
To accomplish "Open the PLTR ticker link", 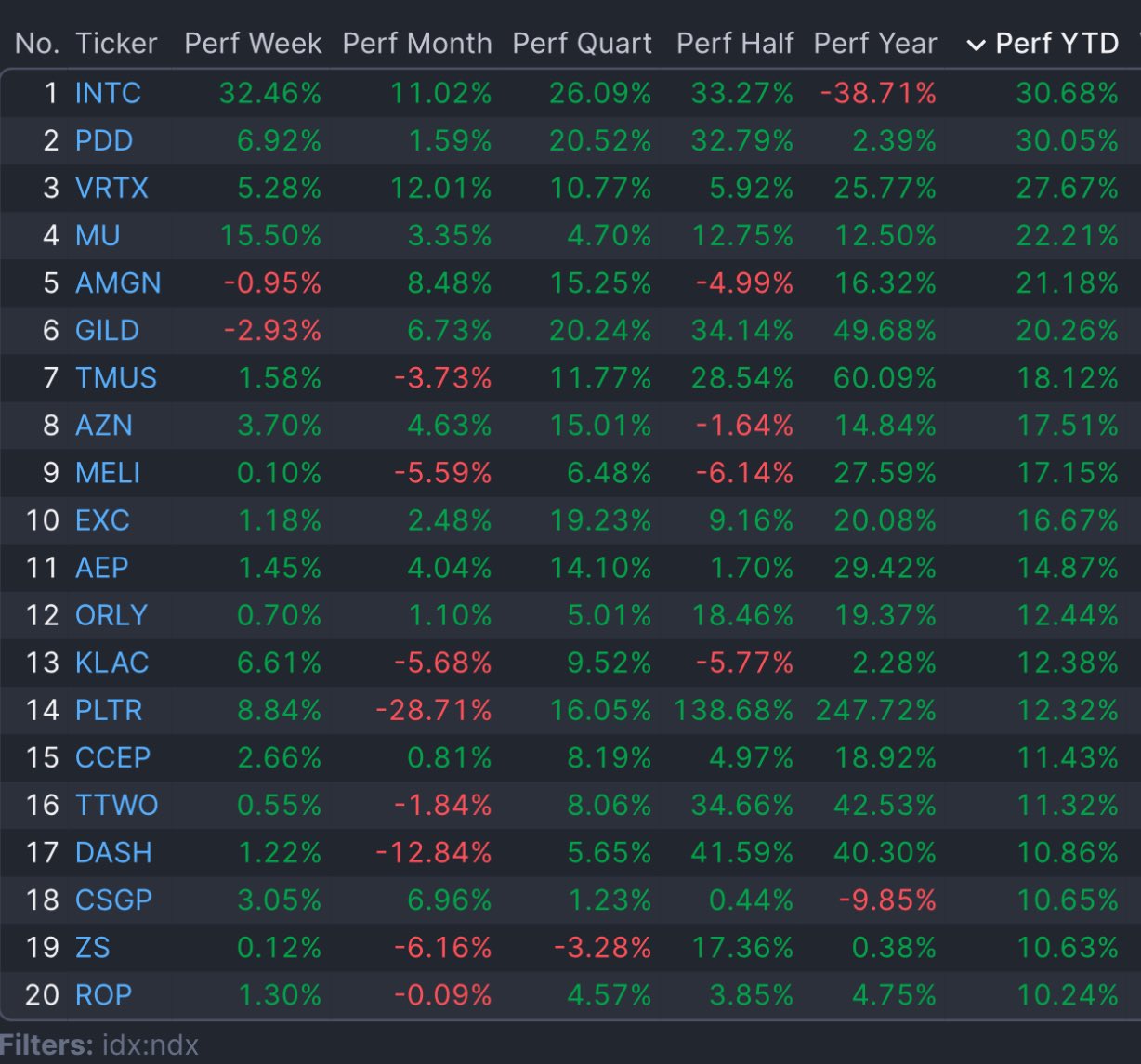I will point(109,710).
